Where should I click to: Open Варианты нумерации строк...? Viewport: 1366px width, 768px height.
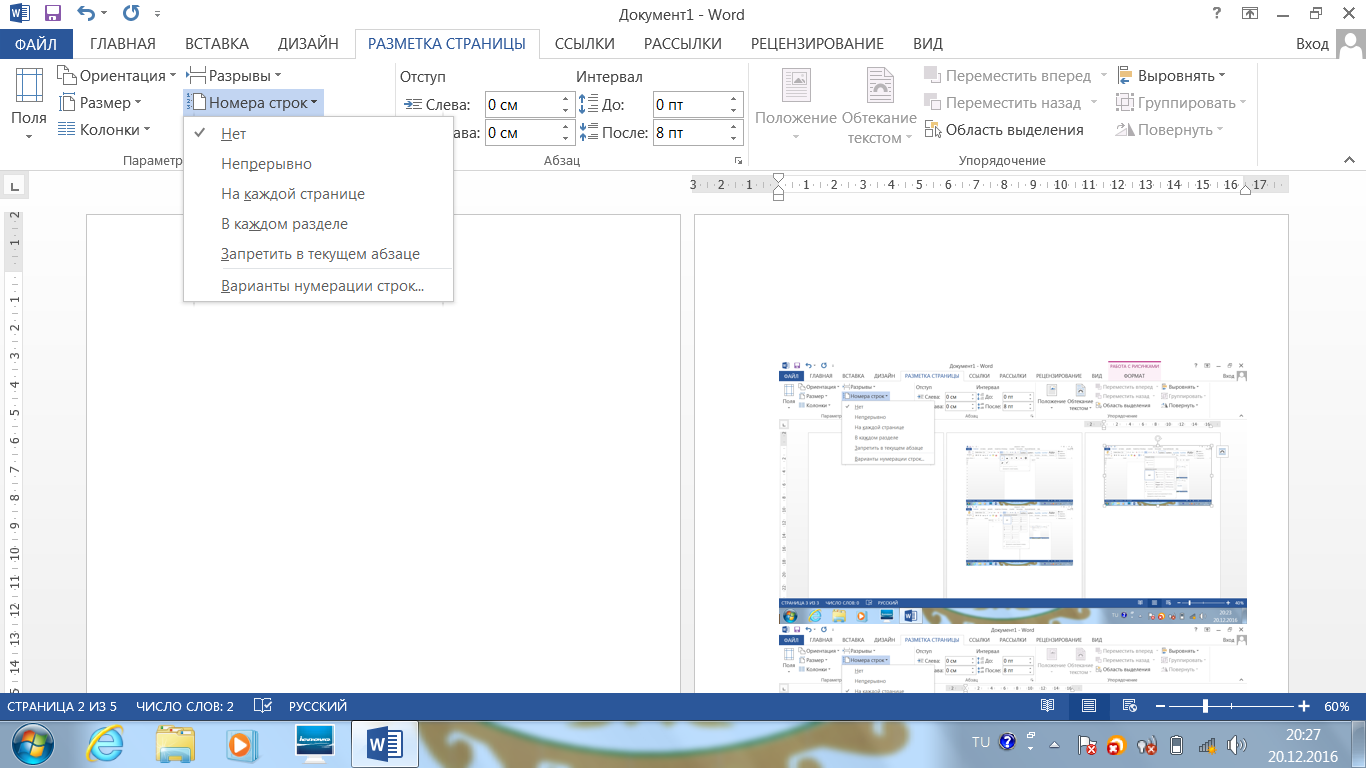tap(318, 286)
